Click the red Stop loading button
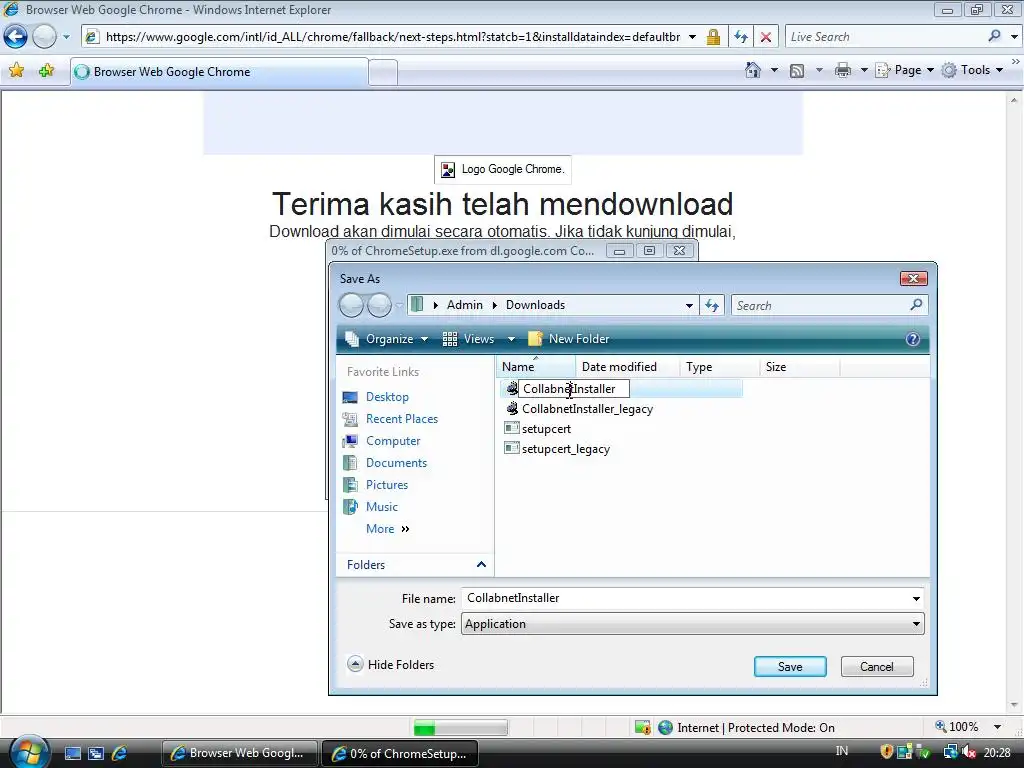1024x768 pixels. [766, 37]
